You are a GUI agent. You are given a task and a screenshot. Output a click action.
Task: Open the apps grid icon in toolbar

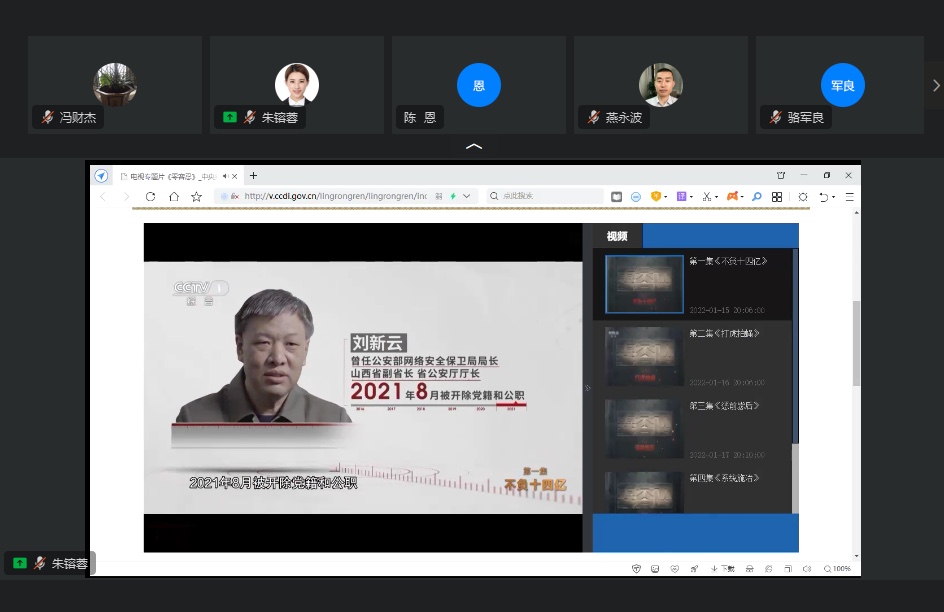click(x=777, y=197)
